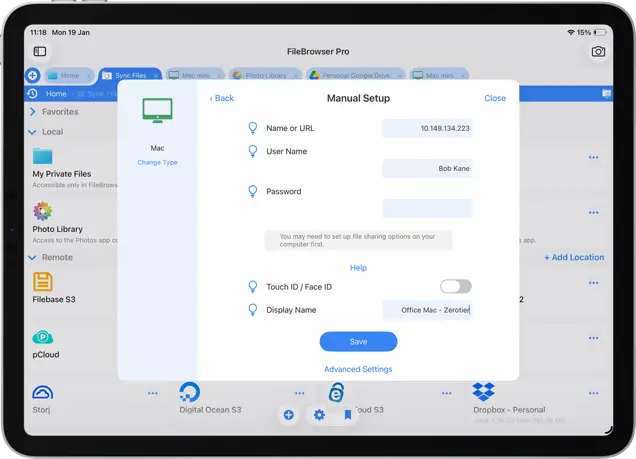Switch to the Photo Library tab
This screenshot has height=459, width=636.
pos(263,75)
